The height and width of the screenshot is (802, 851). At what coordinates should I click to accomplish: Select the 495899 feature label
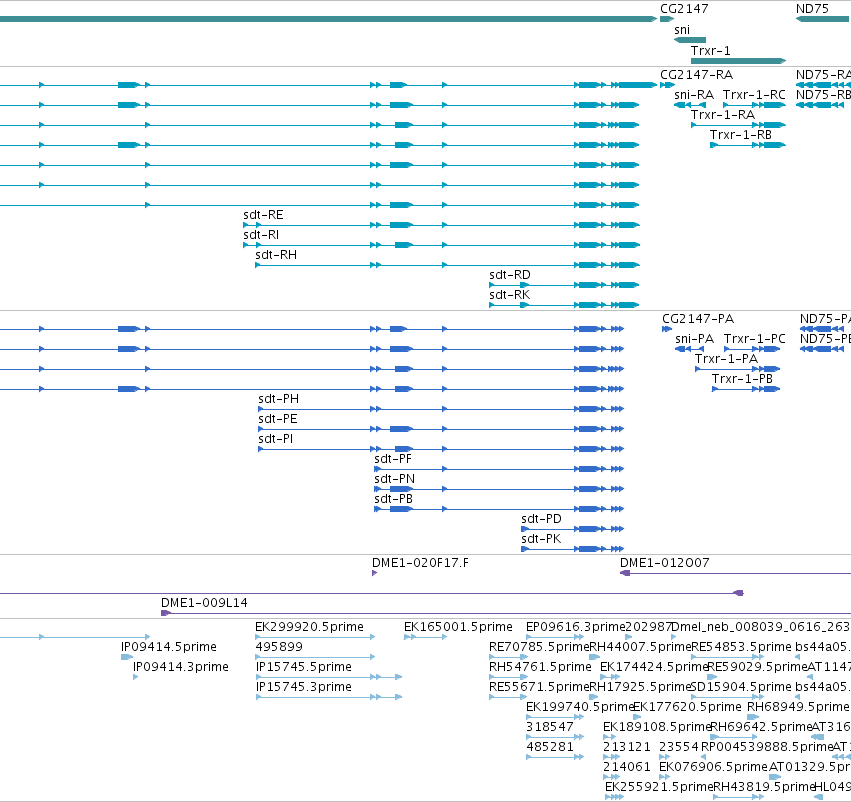pos(279,647)
